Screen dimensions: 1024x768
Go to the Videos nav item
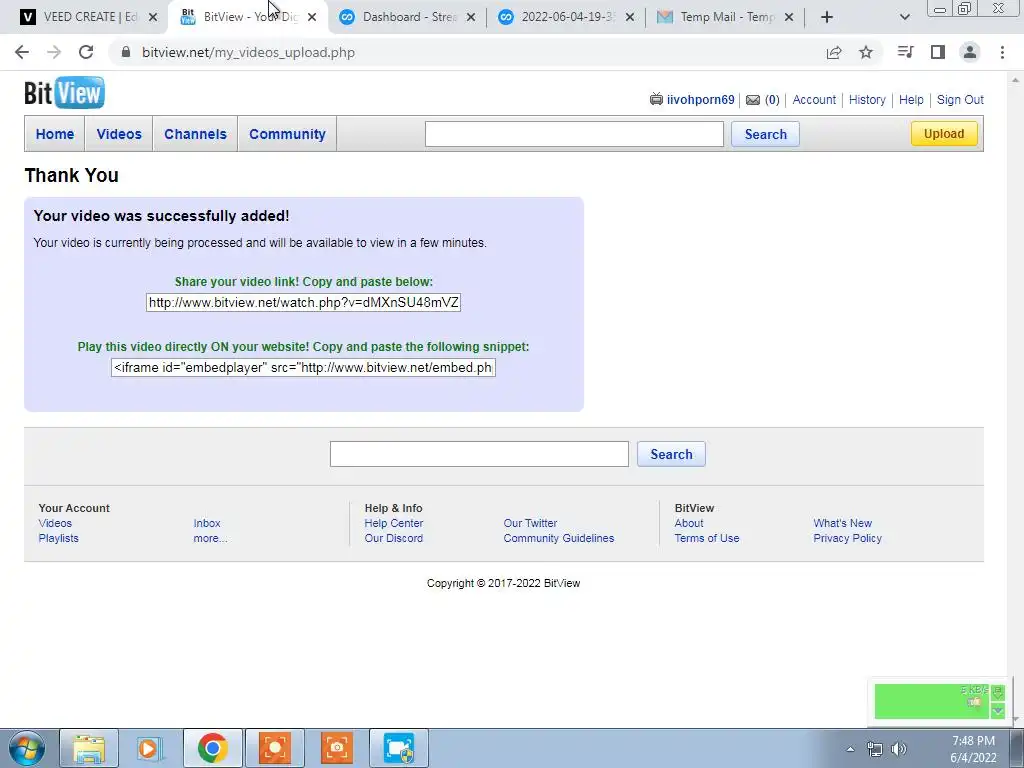click(119, 134)
